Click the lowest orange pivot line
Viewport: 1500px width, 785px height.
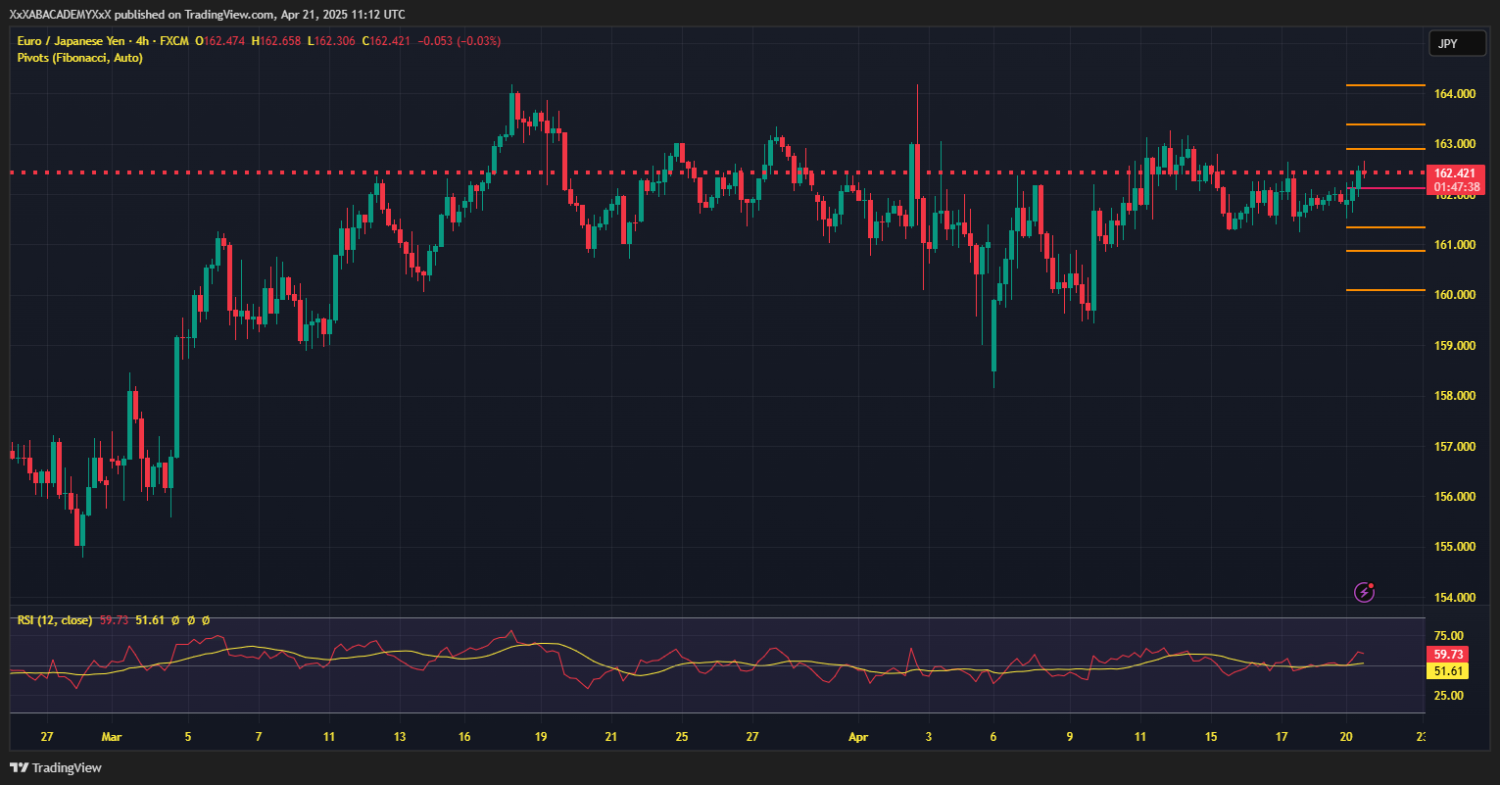[x=1385, y=291]
